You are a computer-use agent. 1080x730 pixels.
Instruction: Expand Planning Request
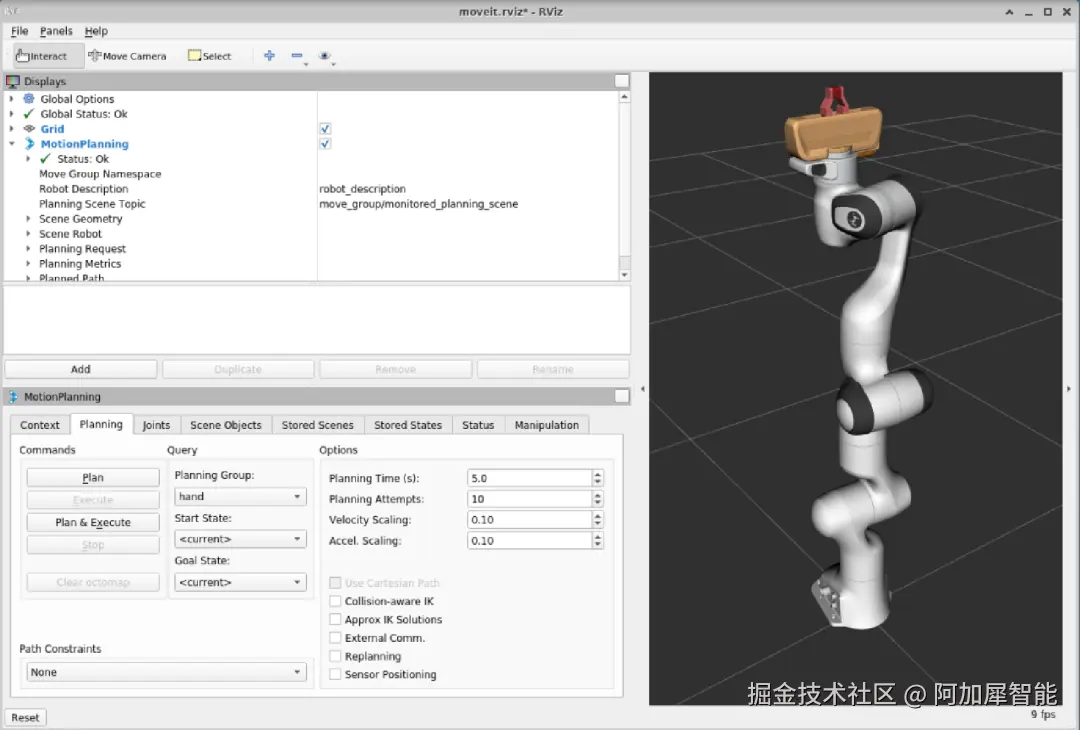[28, 249]
